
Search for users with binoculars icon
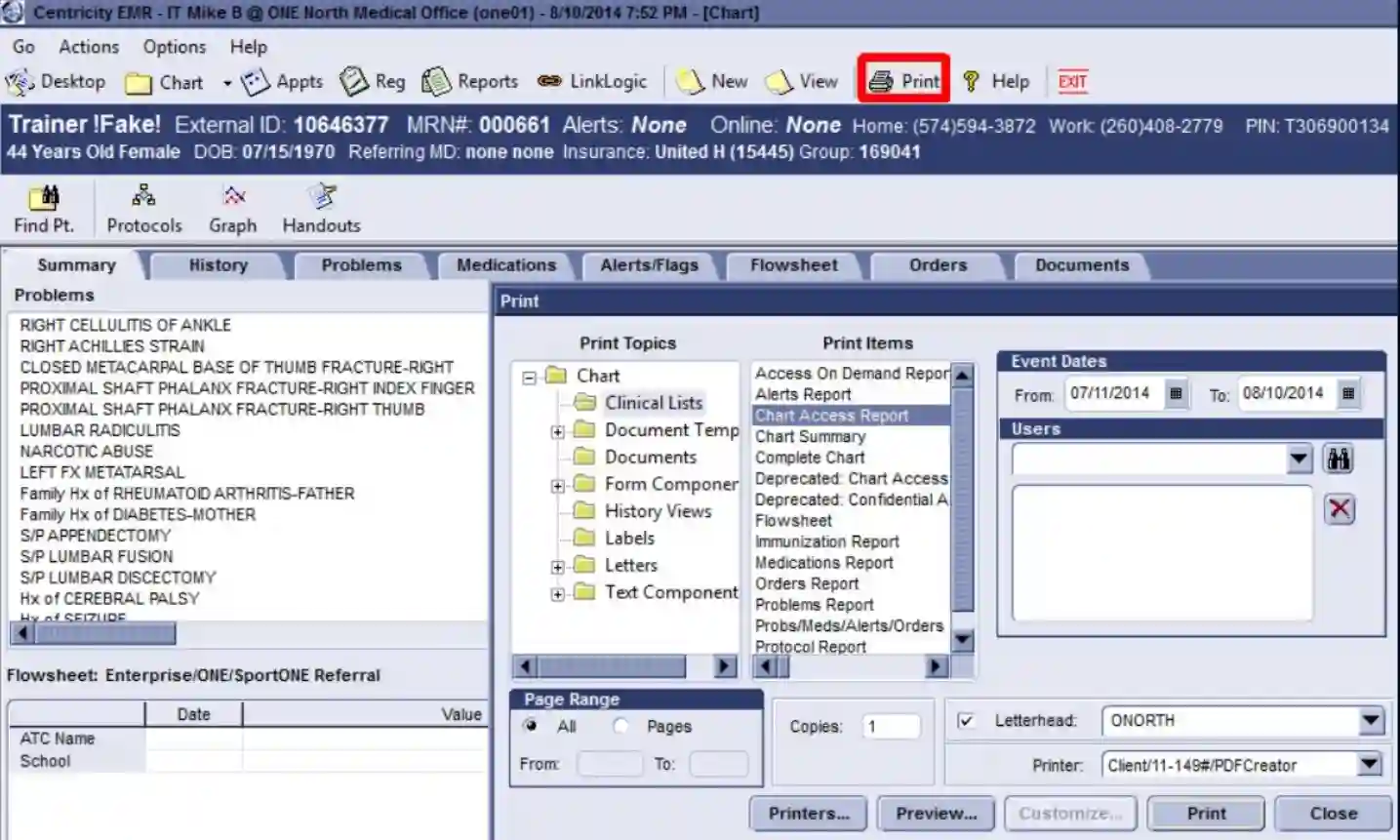(x=1338, y=459)
